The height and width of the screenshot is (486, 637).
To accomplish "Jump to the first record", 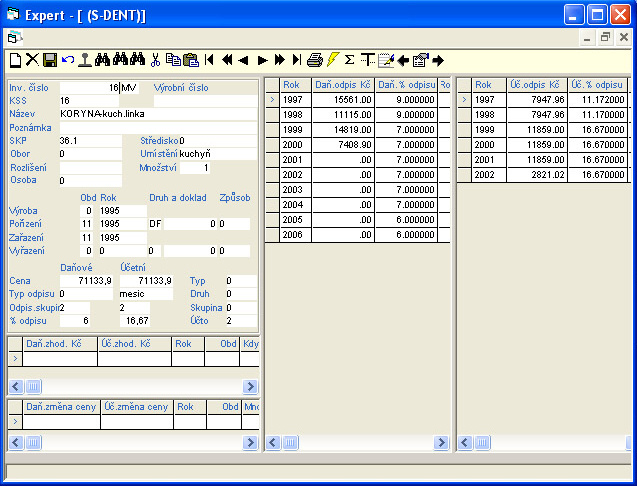I will [210, 60].
